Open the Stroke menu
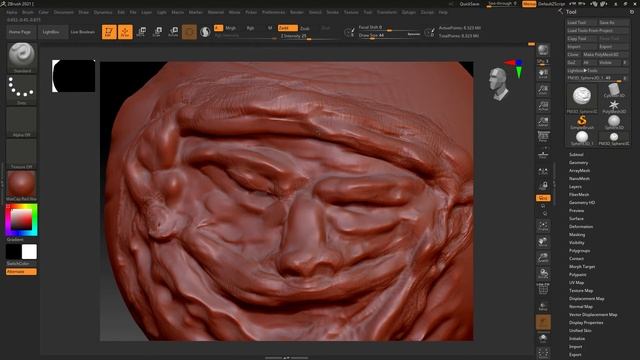Viewport: 640px width, 360px height. (x=333, y=12)
